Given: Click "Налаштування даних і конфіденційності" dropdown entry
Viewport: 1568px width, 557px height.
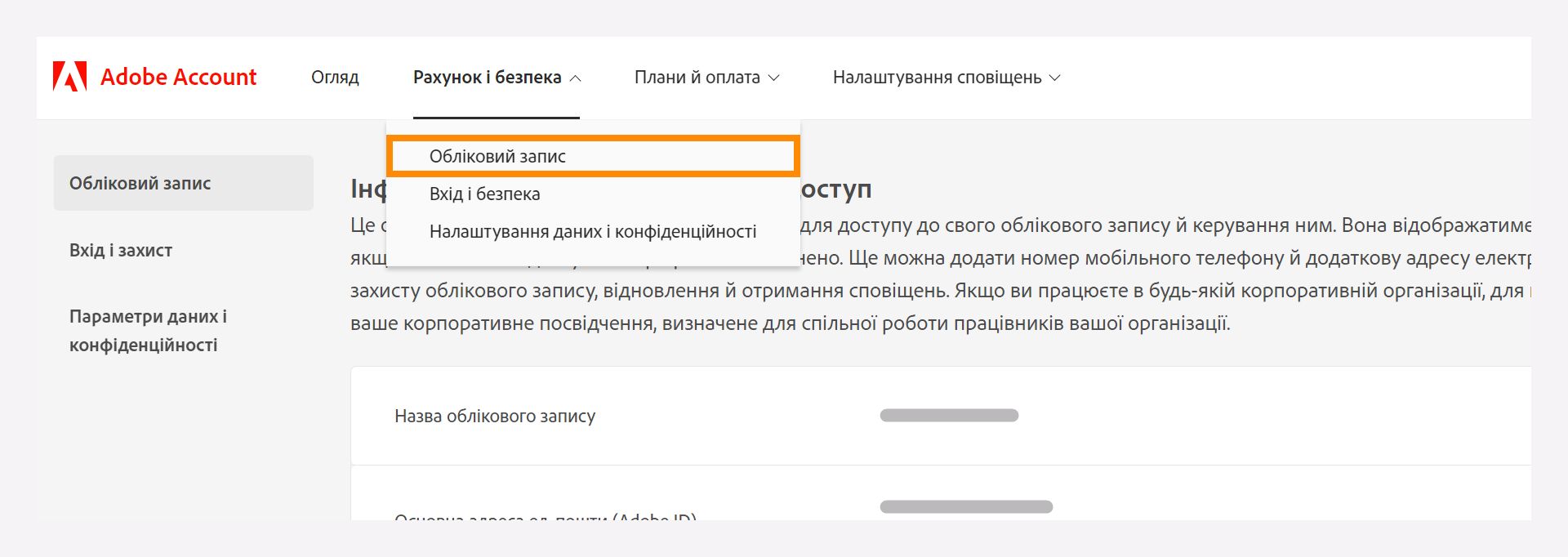Looking at the screenshot, I should [592, 231].
